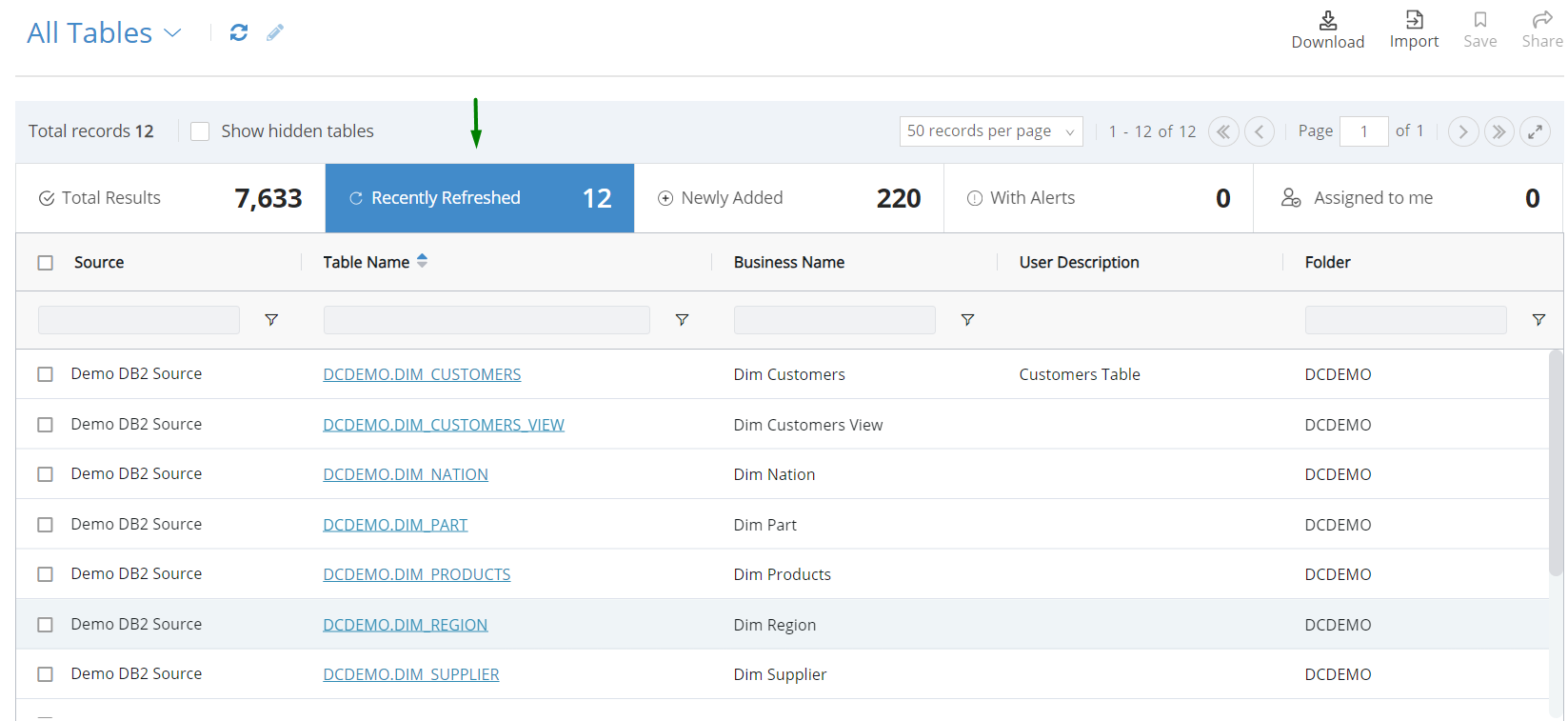Click the Business Name filter funnel icon
This screenshot has width=1568, height=721.
[x=967, y=320]
